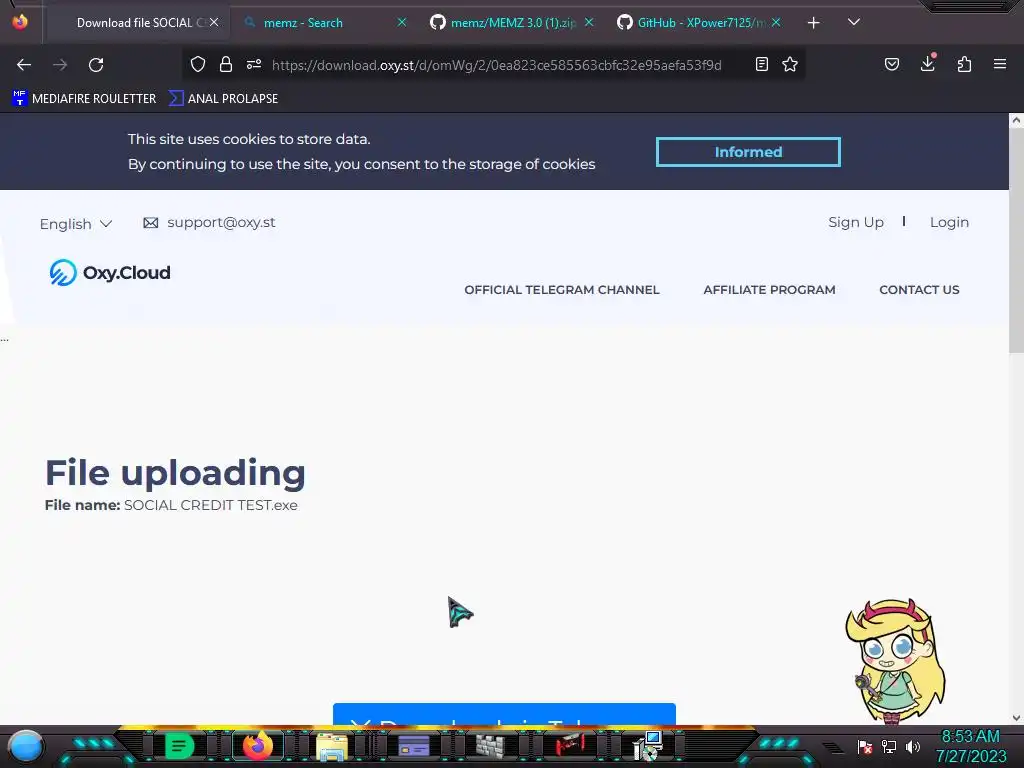
Task: Open the green notes app in taskbar
Action: (178, 746)
